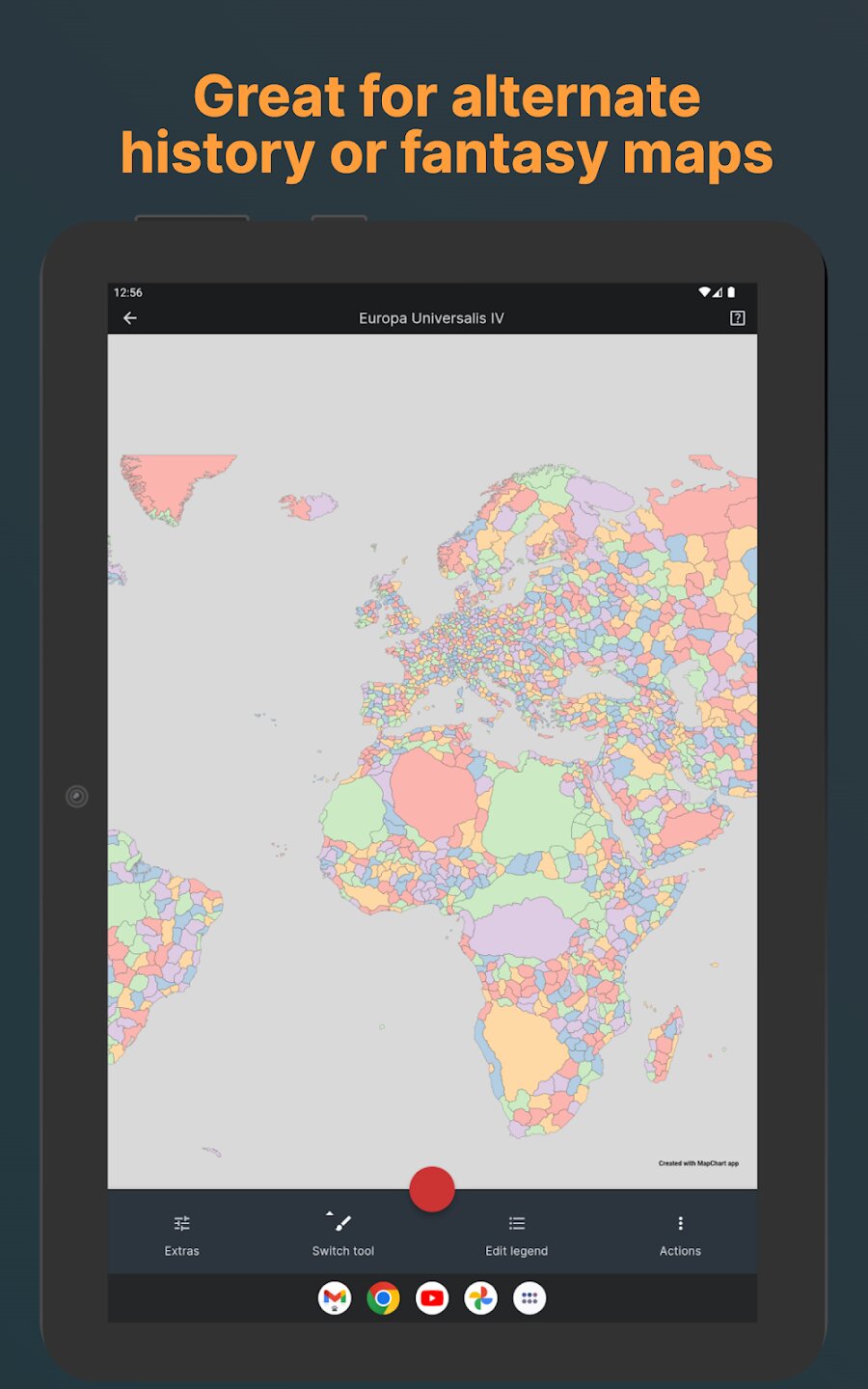The width and height of the screenshot is (868, 1389).
Task: Tap the Wi-Fi status icon
Action: (705, 292)
